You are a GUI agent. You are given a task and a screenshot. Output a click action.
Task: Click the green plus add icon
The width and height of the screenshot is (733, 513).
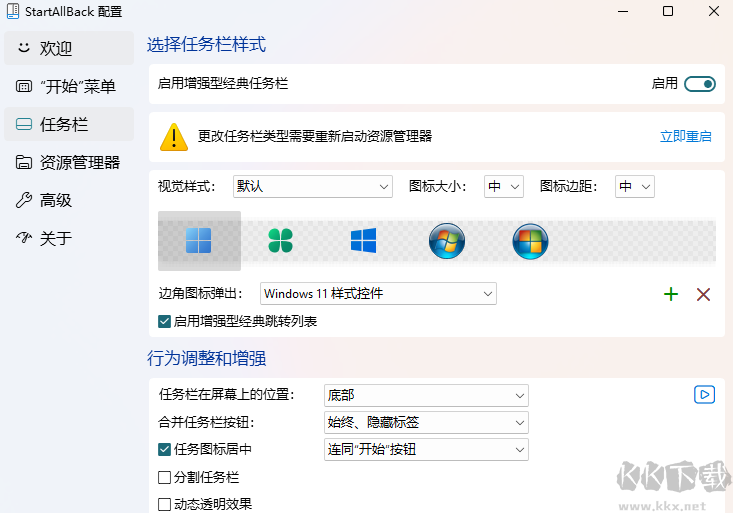[x=671, y=294]
